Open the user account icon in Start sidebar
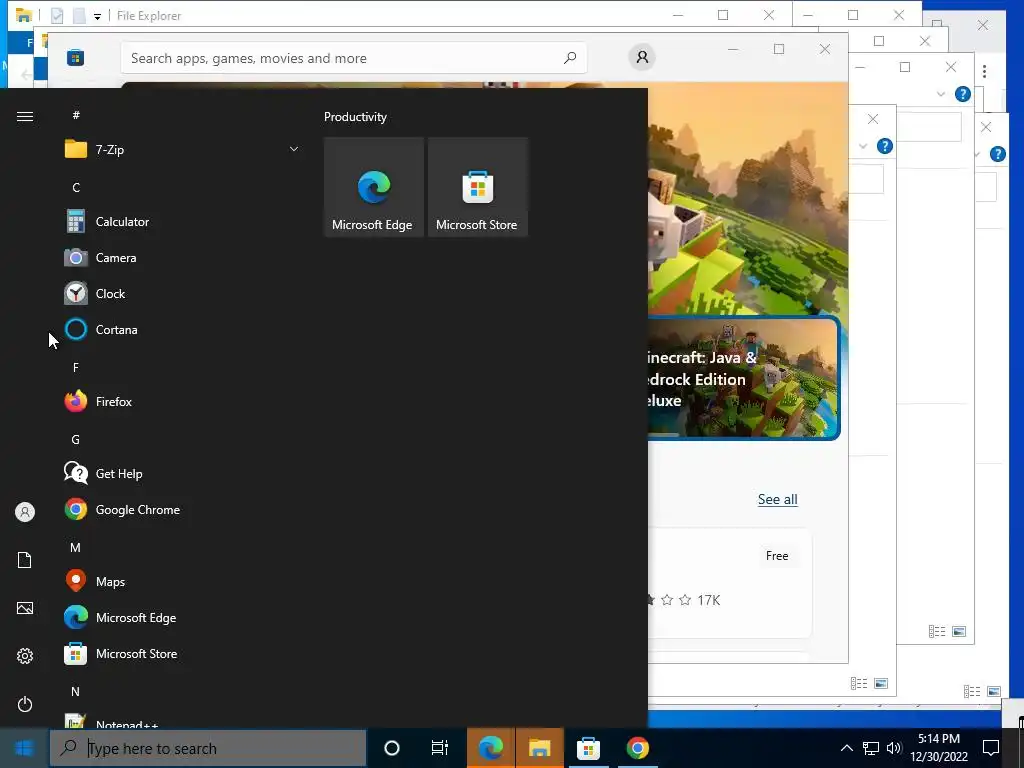 coord(25,511)
